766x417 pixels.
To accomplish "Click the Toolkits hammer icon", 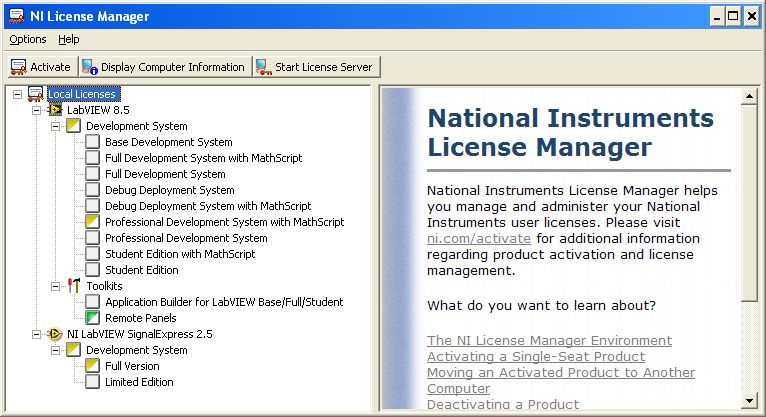I will (x=74, y=286).
